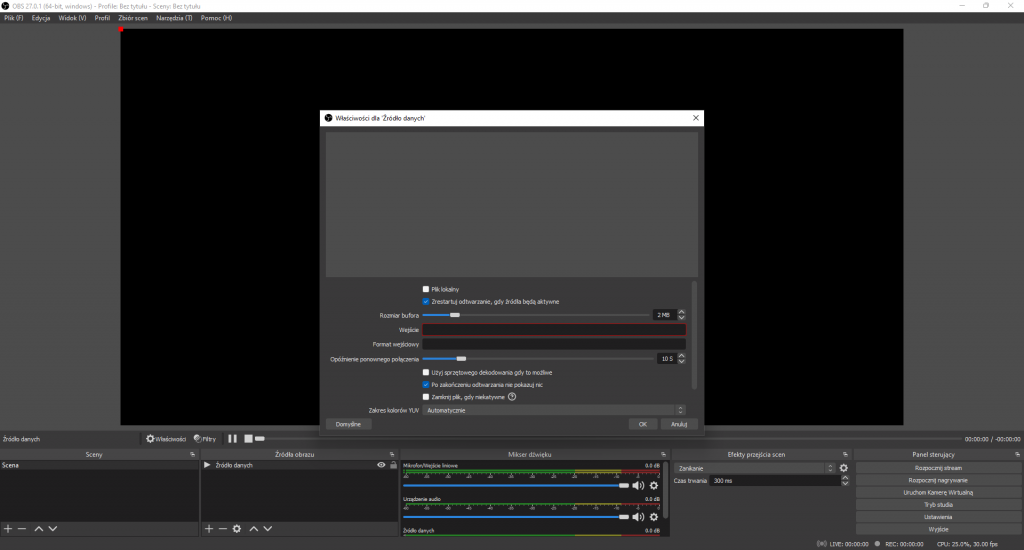Mute the Mikrofon/Wejście liniowe speaker icon
Screen dimensions: 1024x550
click(638, 485)
